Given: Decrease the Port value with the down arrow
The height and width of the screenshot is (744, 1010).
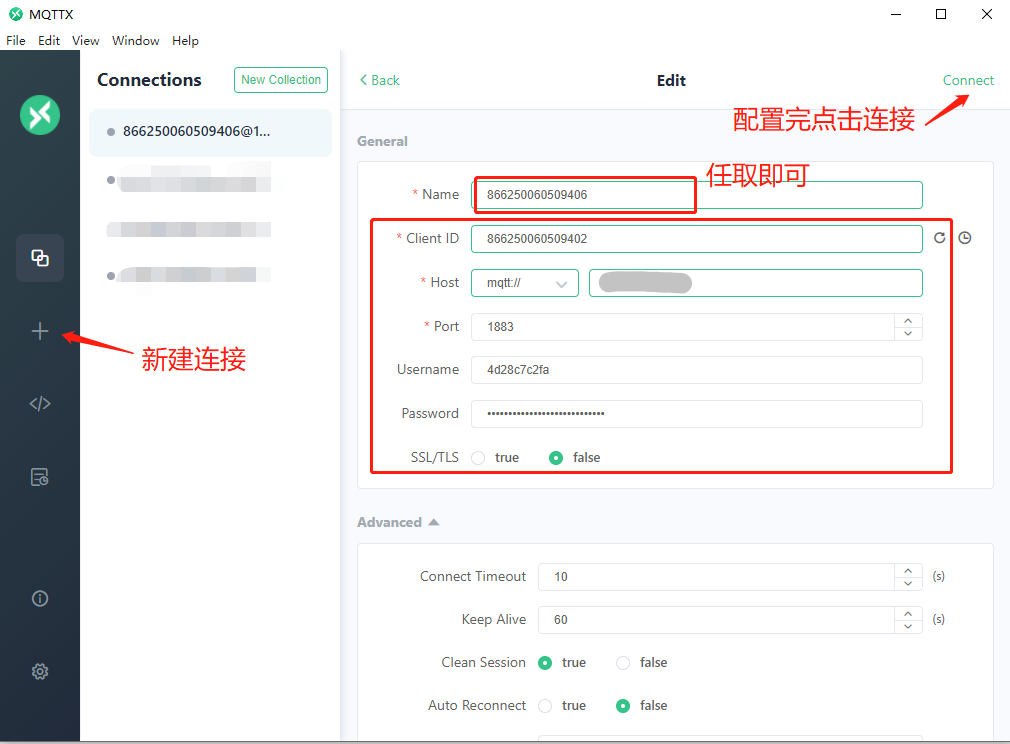Looking at the screenshot, I should 908,334.
